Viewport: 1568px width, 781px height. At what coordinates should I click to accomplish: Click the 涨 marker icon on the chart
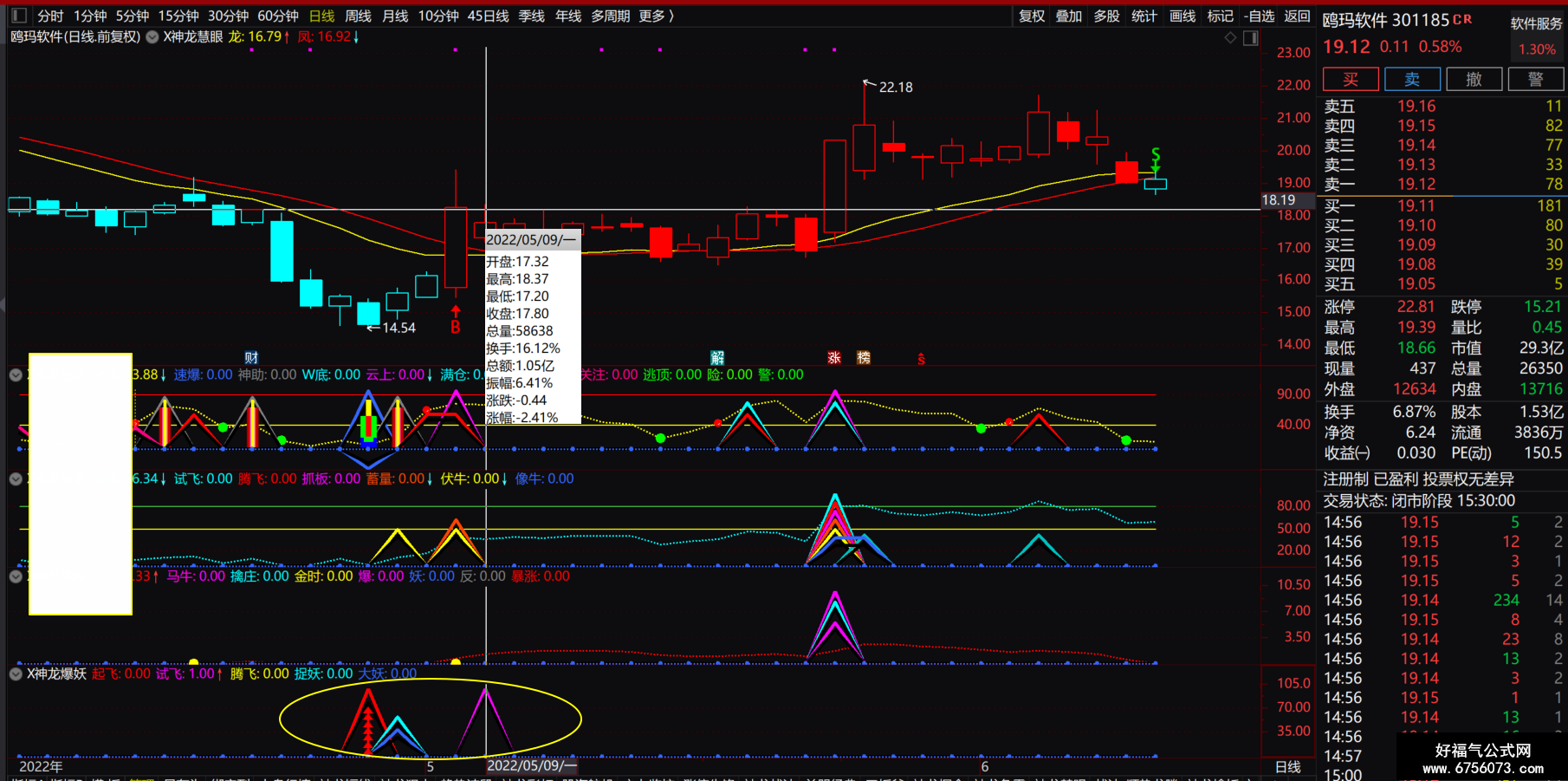point(834,357)
